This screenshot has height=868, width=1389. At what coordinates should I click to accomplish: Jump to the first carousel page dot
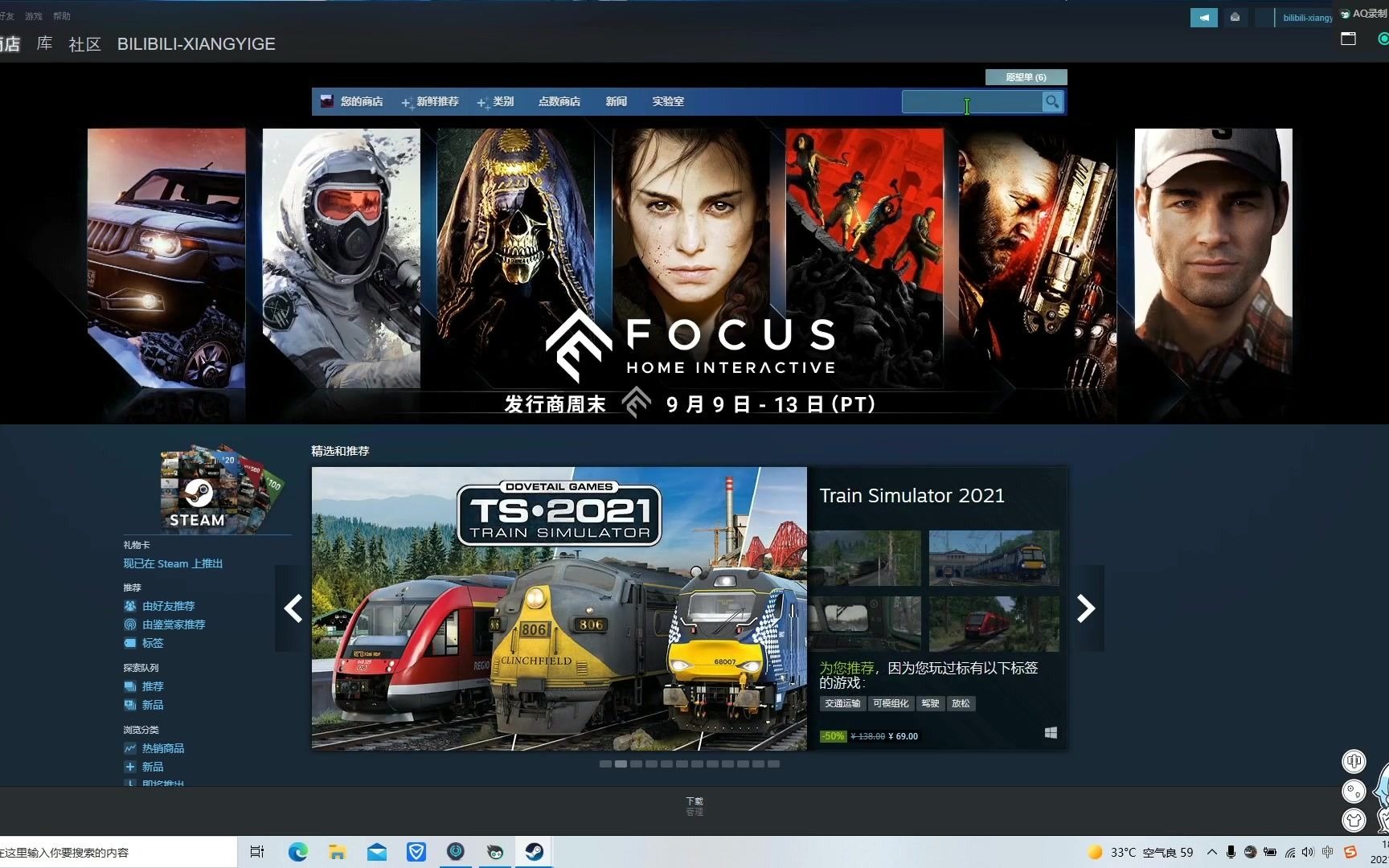click(605, 764)
